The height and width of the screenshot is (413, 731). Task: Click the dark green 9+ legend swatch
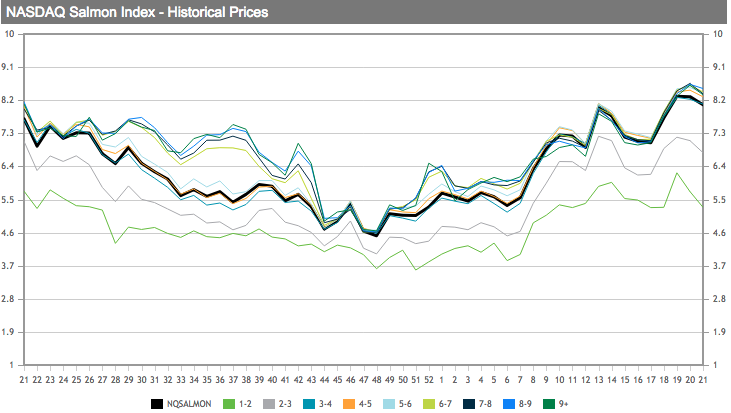549,404
